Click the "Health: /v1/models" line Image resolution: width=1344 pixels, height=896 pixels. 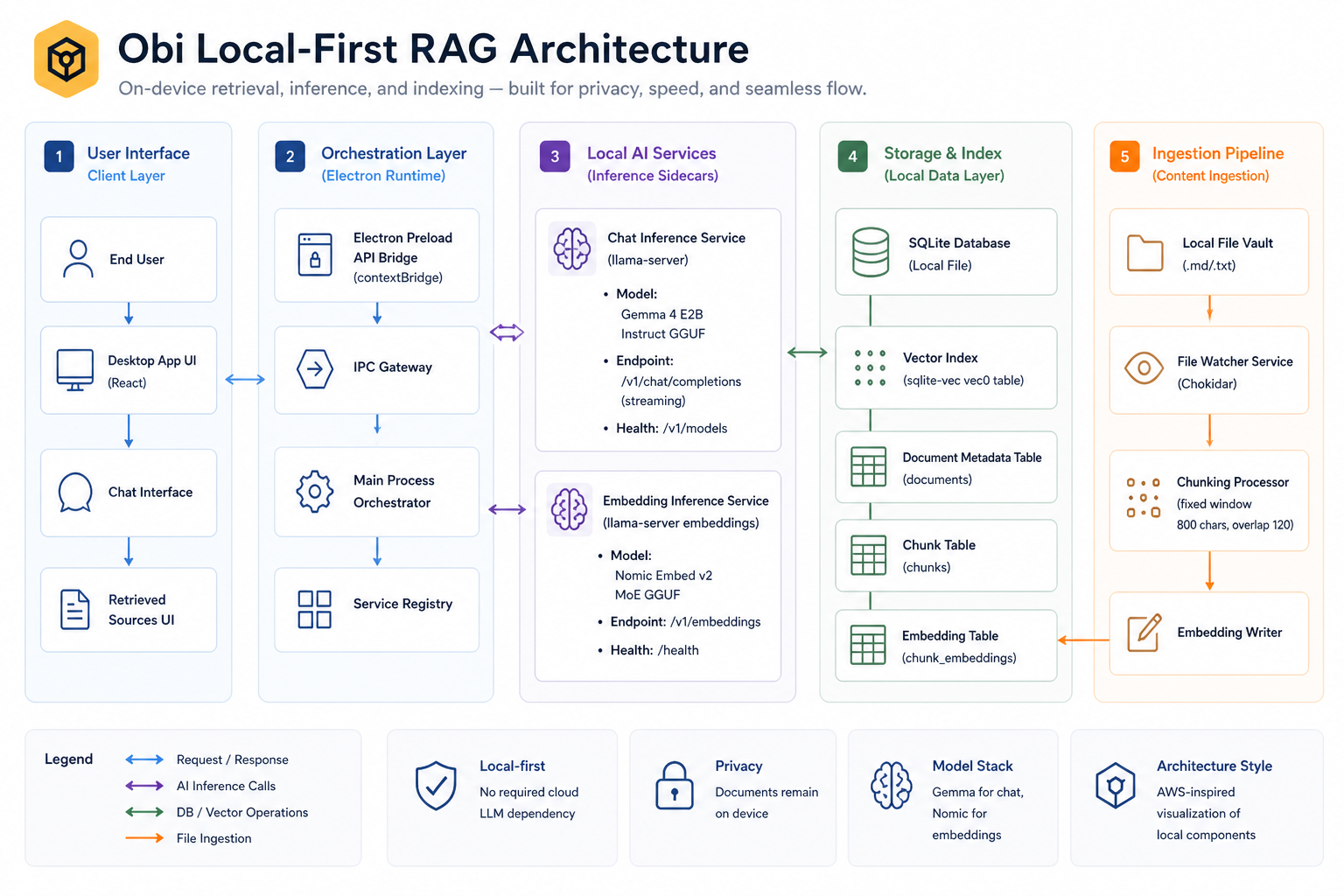[x=671, y=428]
